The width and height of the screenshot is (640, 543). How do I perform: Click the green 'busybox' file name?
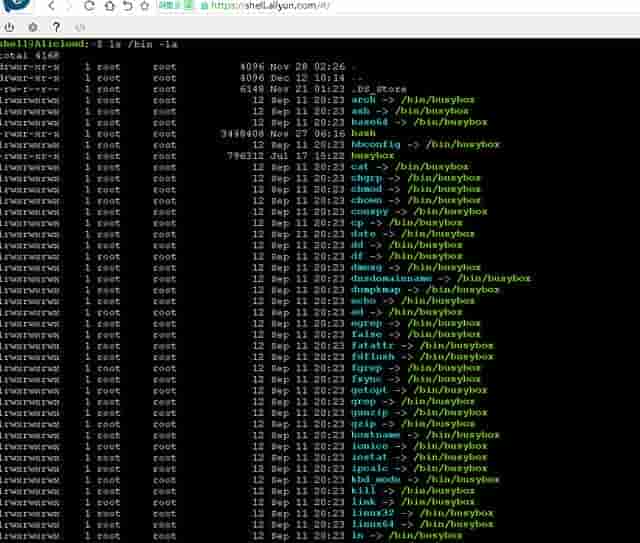click(373, 156)
